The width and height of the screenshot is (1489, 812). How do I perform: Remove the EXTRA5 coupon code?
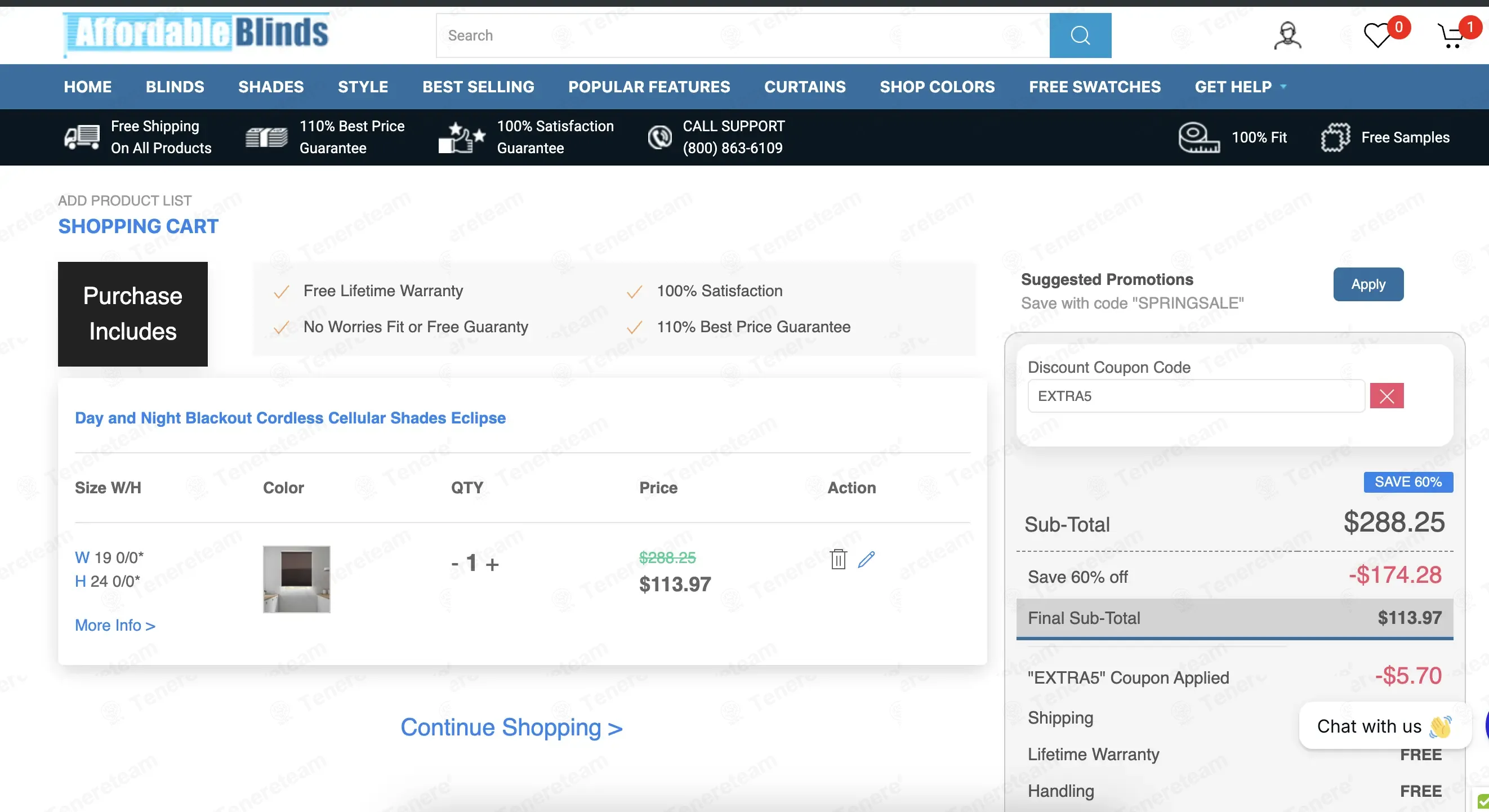[1386, 396]
